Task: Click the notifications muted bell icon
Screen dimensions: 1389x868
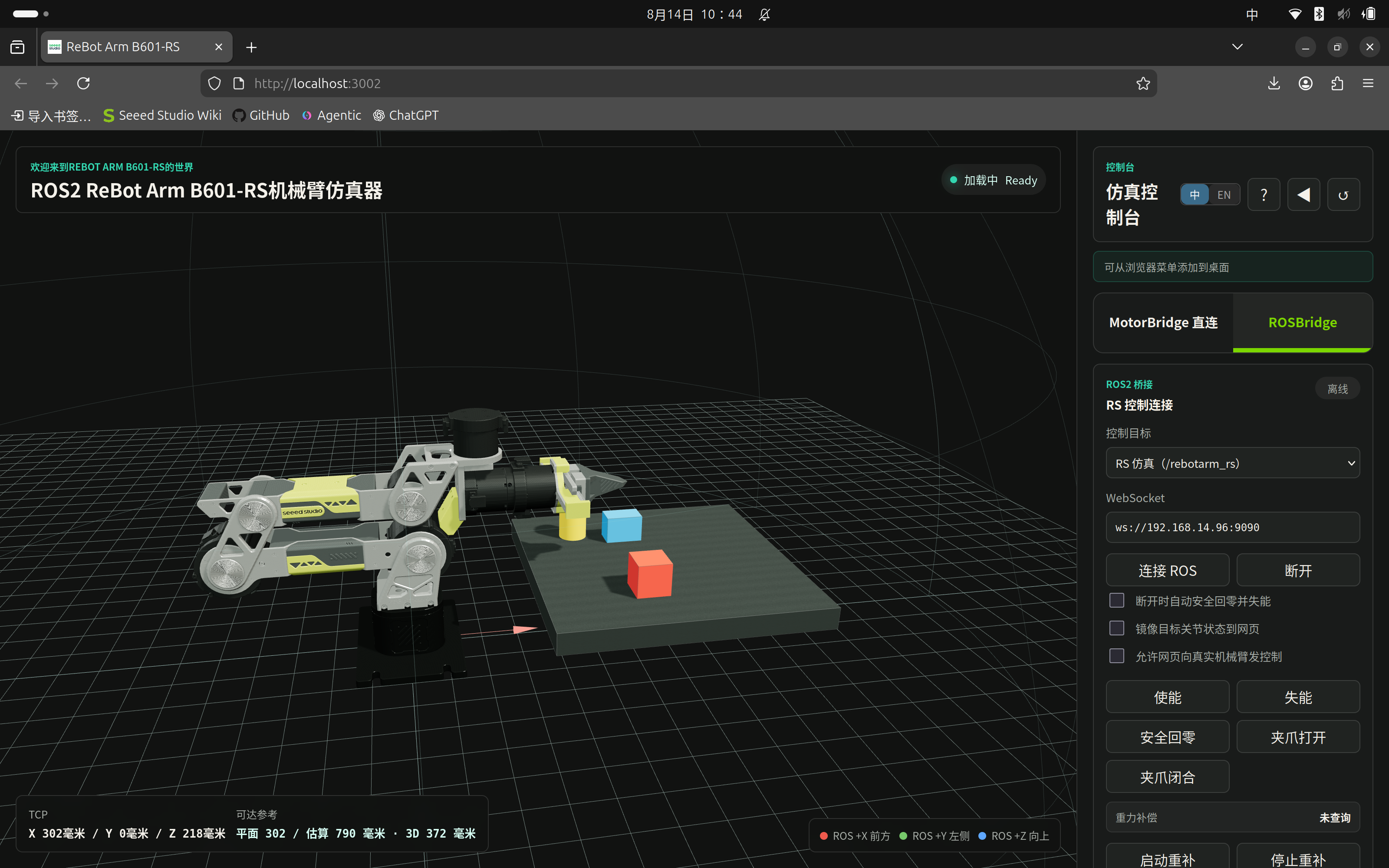Action: [764, 14]
